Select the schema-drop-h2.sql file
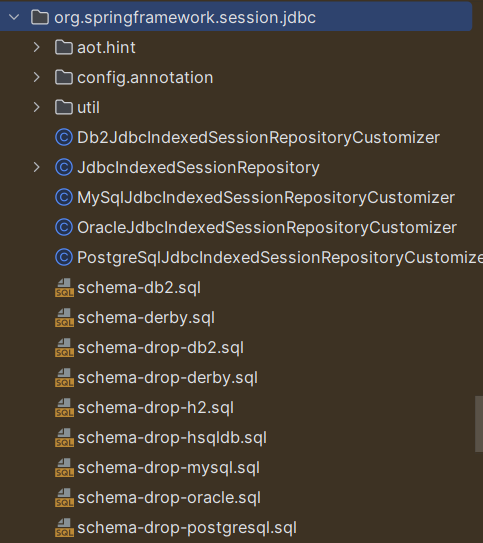This screenshot has height=543, width=483. [155, 408]
